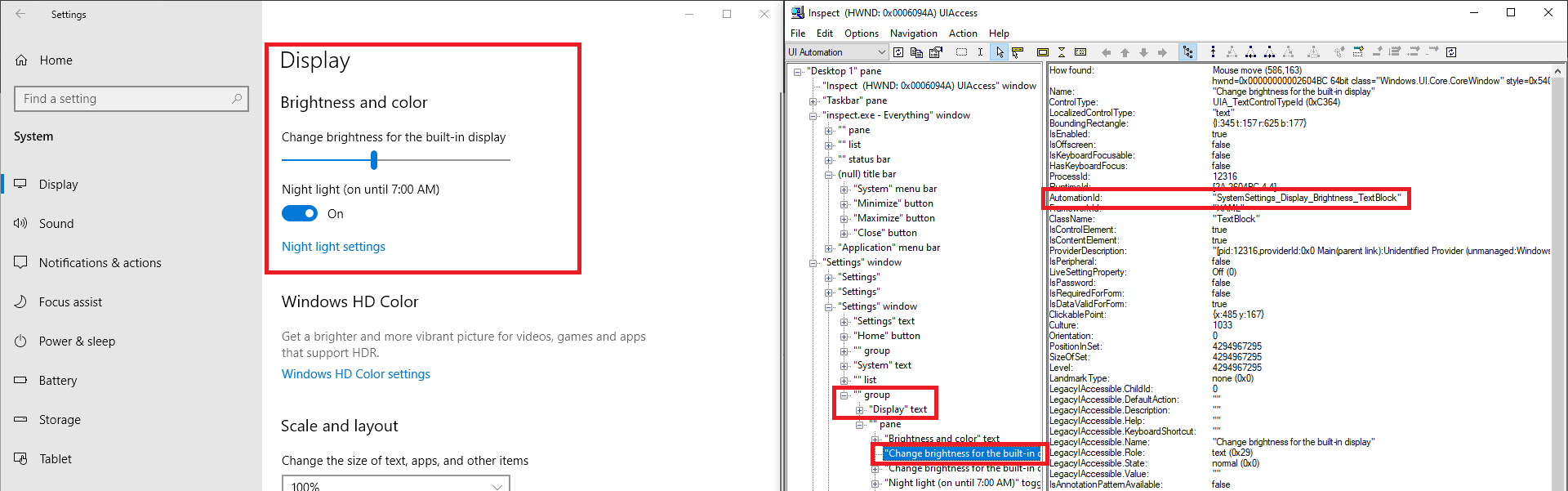The width and height of the screenshot is (1568, 491).
Task: Select the "Maximize" button tree row
Action: pyautogui.click(x=894, y=218)
